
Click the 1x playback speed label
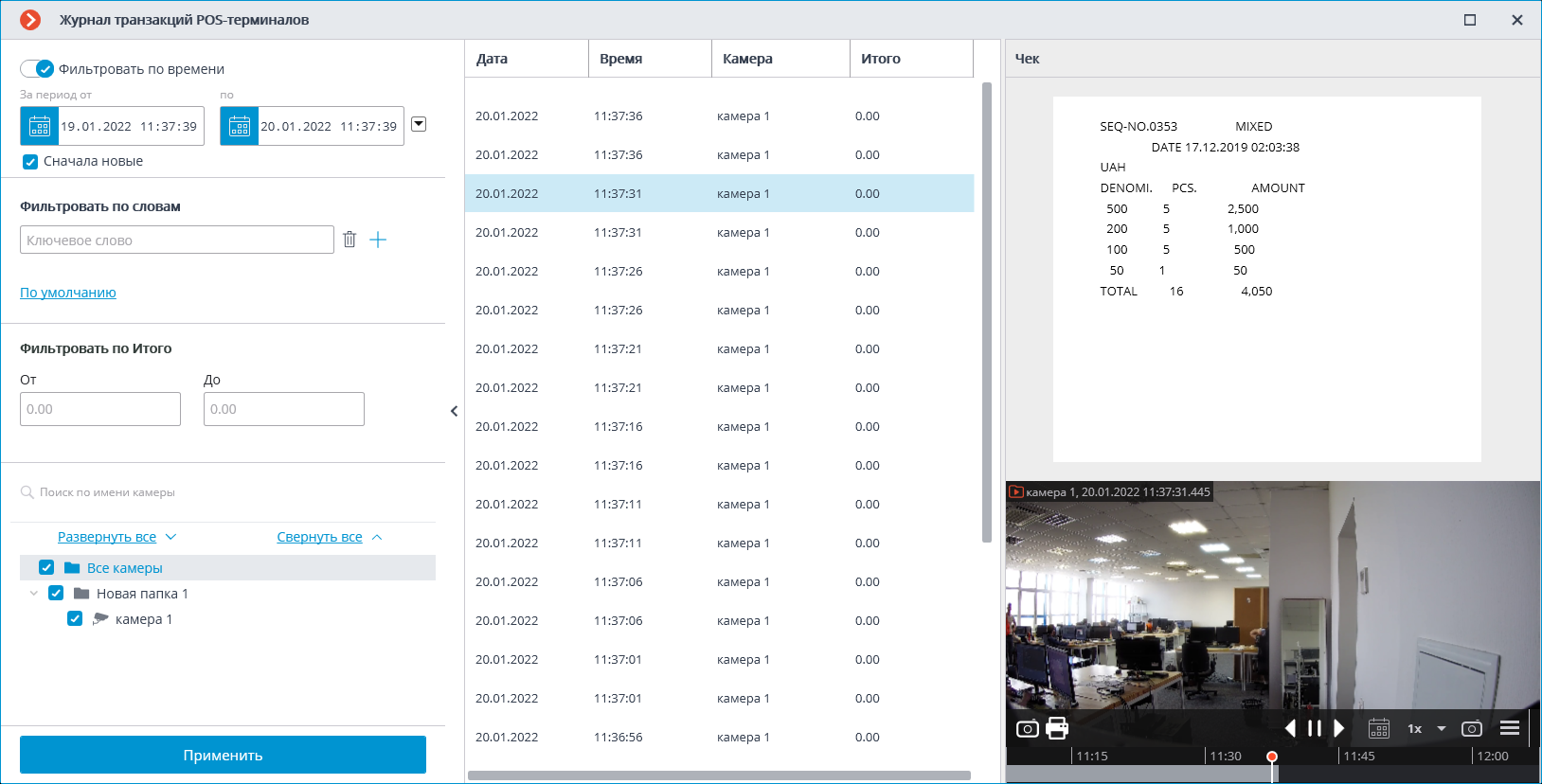[x=1414, y=728]
